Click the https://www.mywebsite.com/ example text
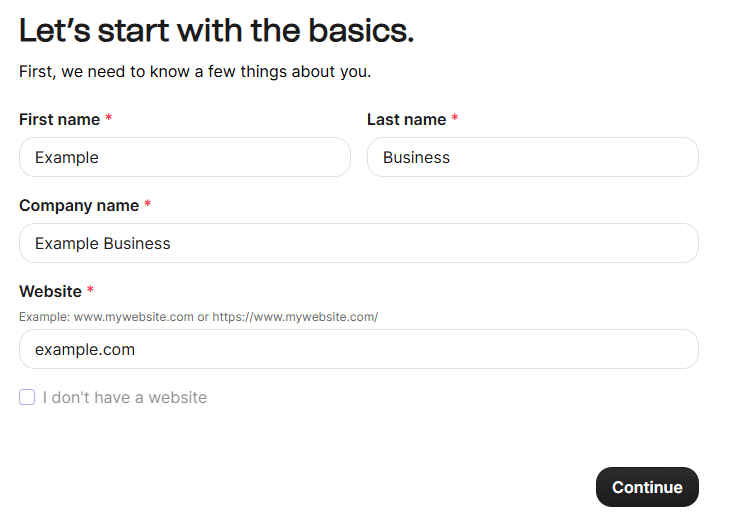The image size is (739, 532). point(295,317)
